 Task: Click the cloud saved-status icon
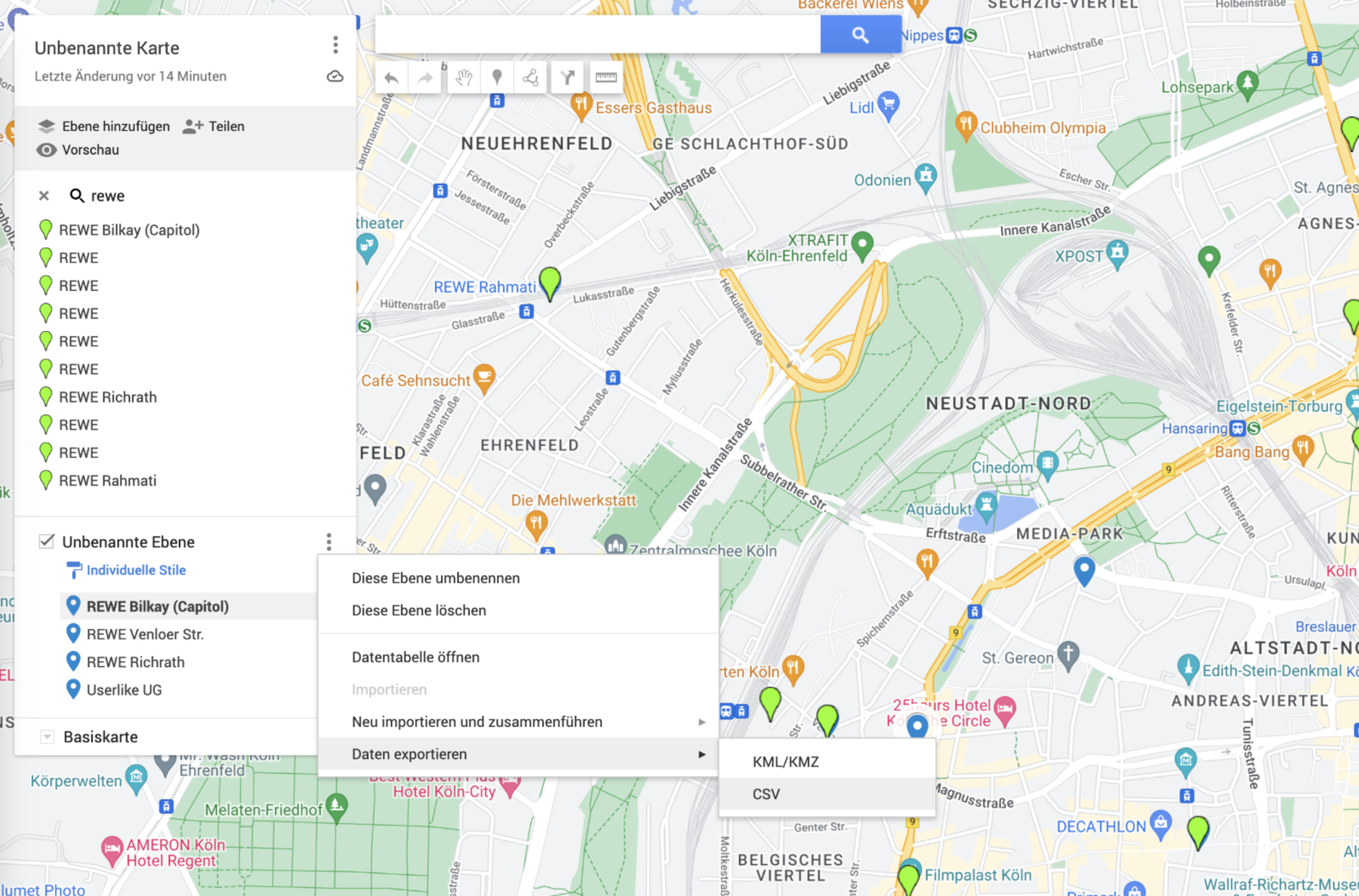click(335, 76)
